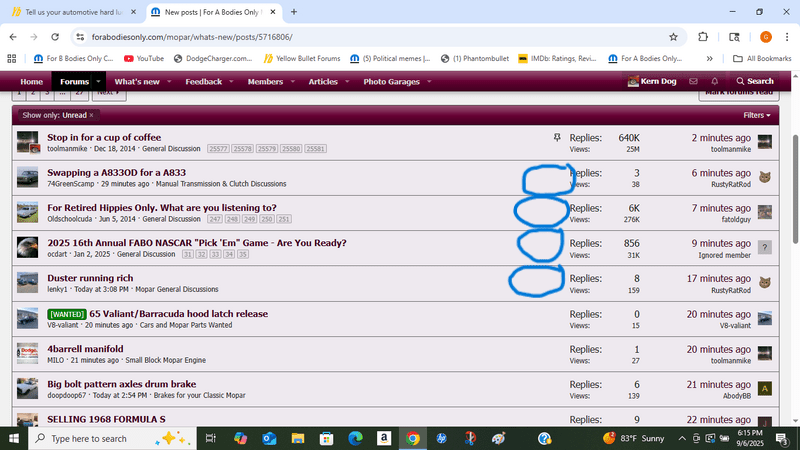Open Chrome extensions puzzle icon
Image resolution: width=800 pixels, height=450 pixels.
tap(703, 37)
